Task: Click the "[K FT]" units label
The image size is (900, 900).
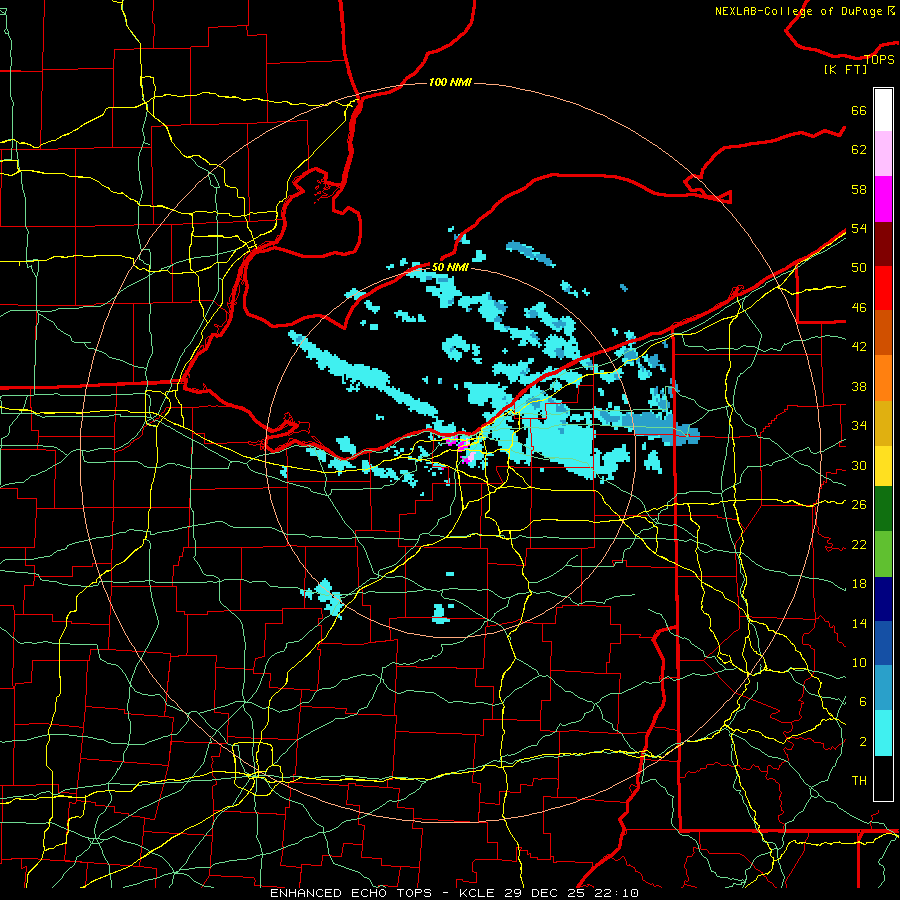Action: pos(845,70)
